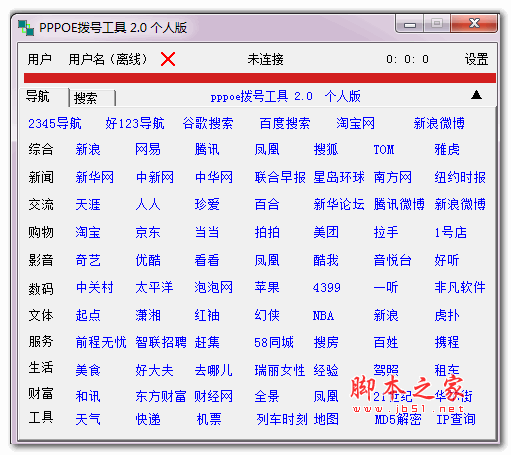This screenshot has height=455, width=511.
Task: Open the 携程 link
Action: (x=447, y=342)
